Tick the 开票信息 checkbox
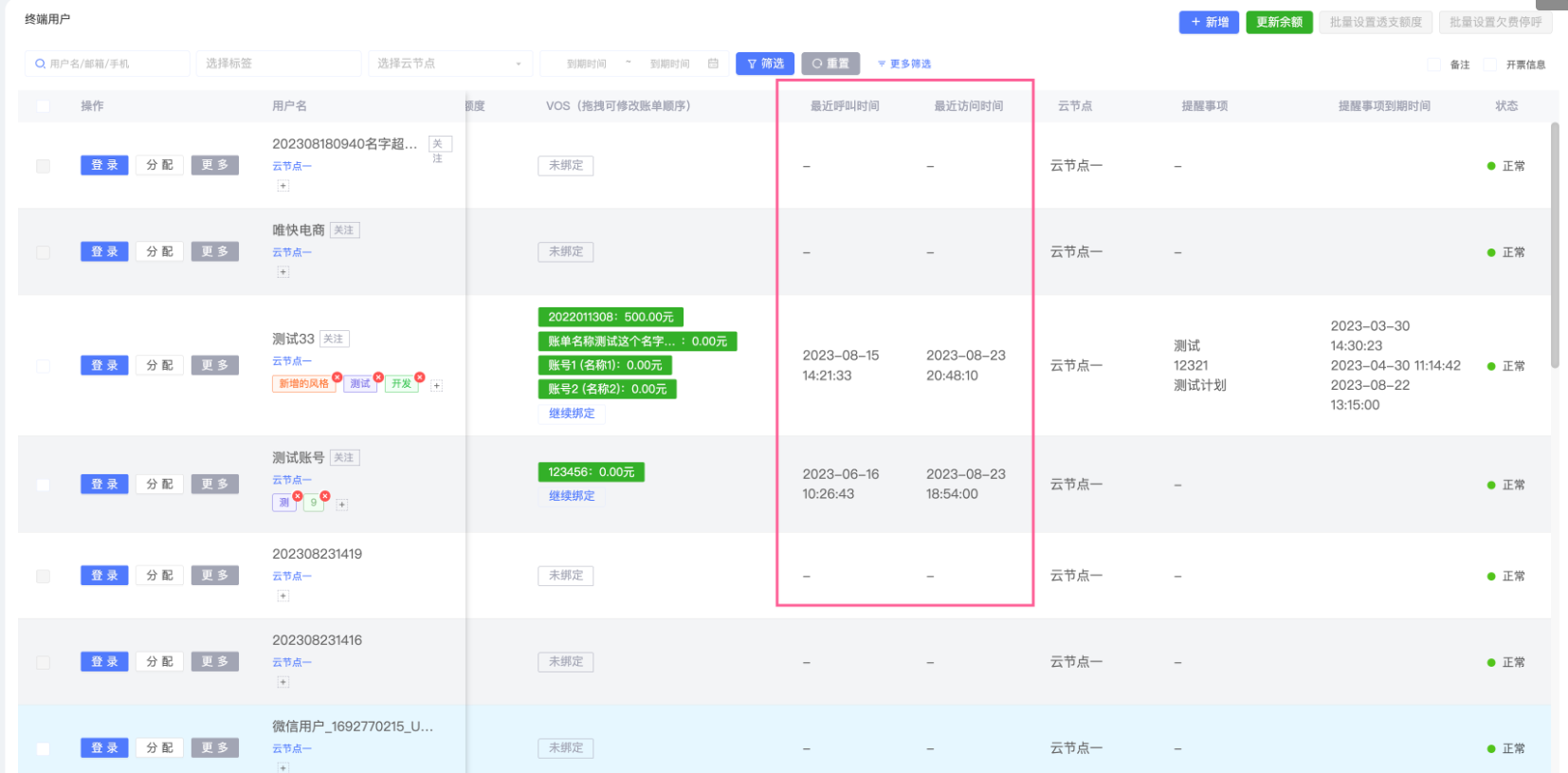The height and width of the screenshot is (773, 1568). [1489, 64]
